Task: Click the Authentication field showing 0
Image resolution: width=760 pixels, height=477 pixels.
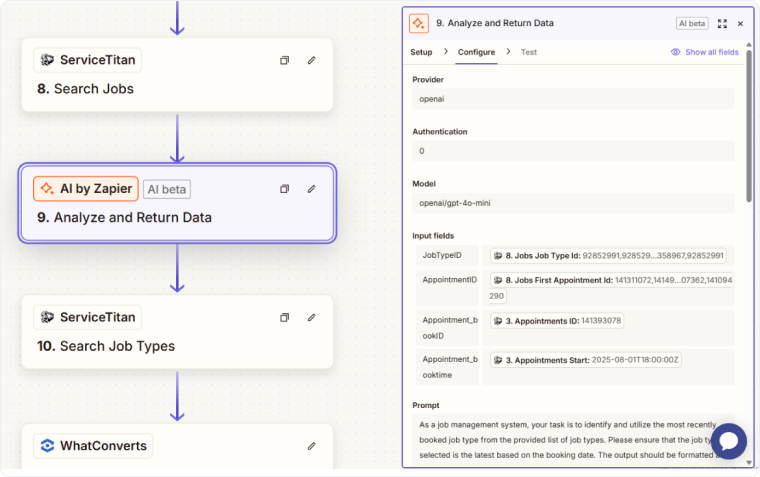Action: (573, 151)
